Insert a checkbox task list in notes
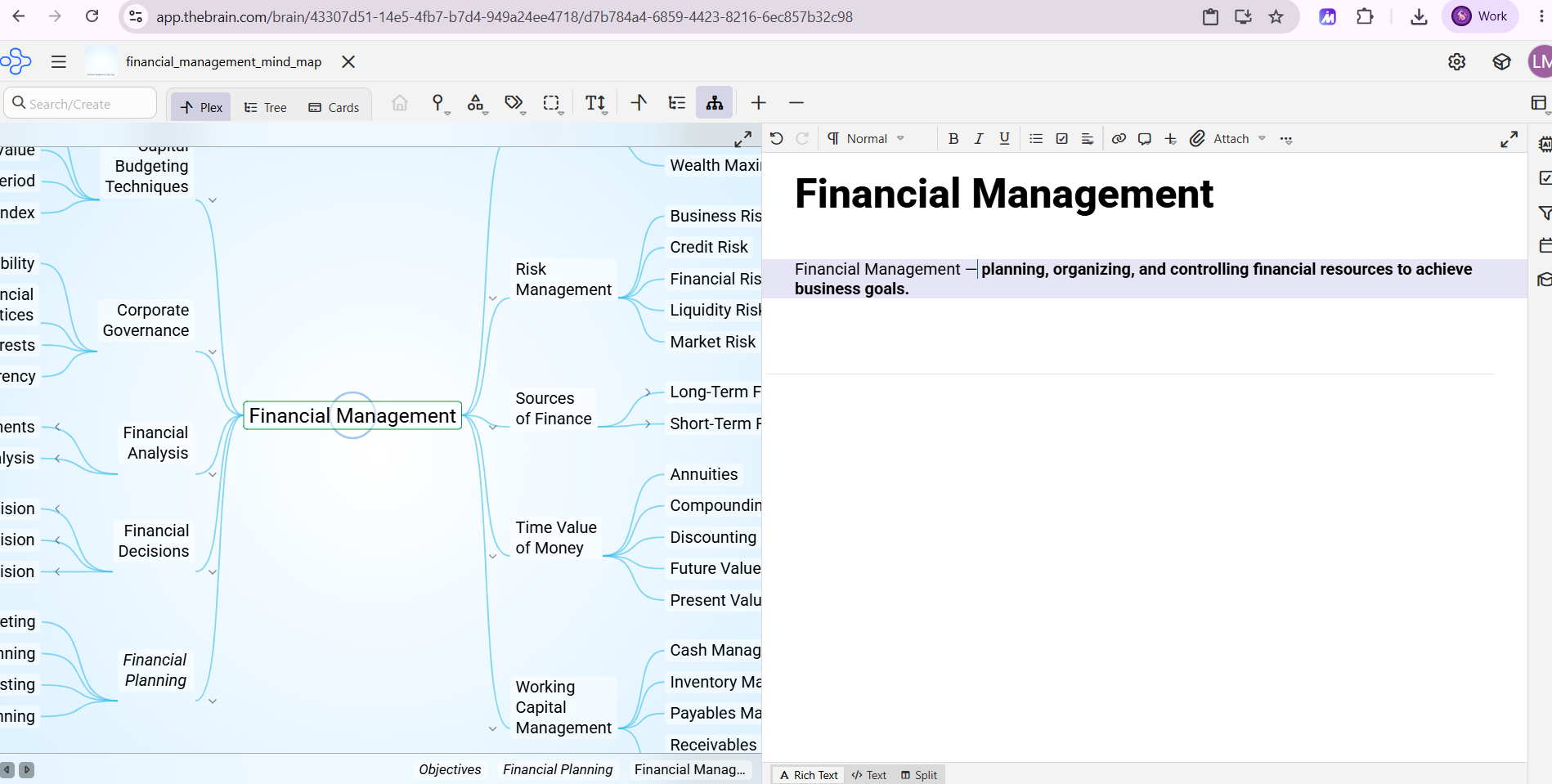 click(x=1061, y=139)
